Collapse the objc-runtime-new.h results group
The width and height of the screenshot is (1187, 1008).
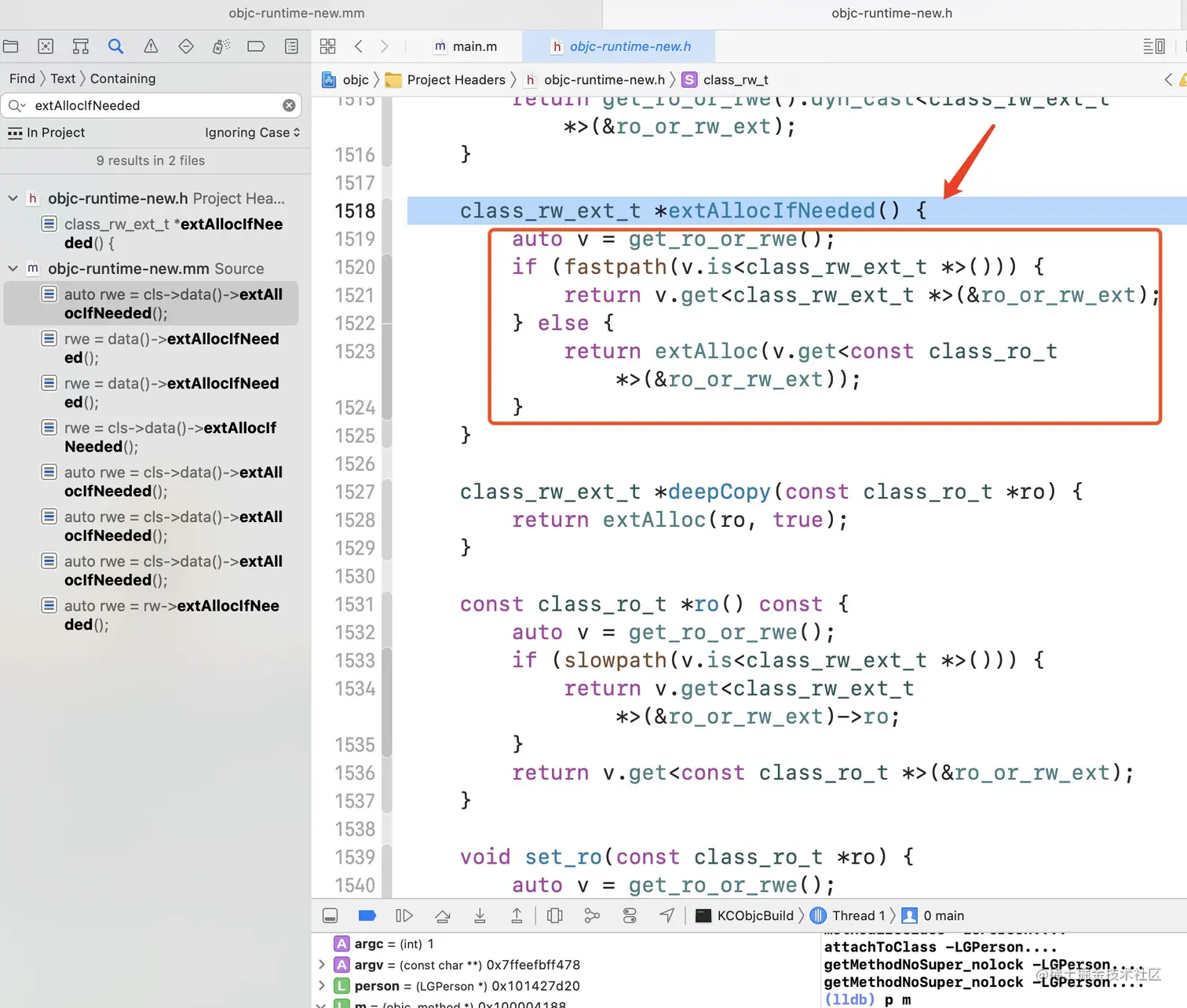[13, 199]
